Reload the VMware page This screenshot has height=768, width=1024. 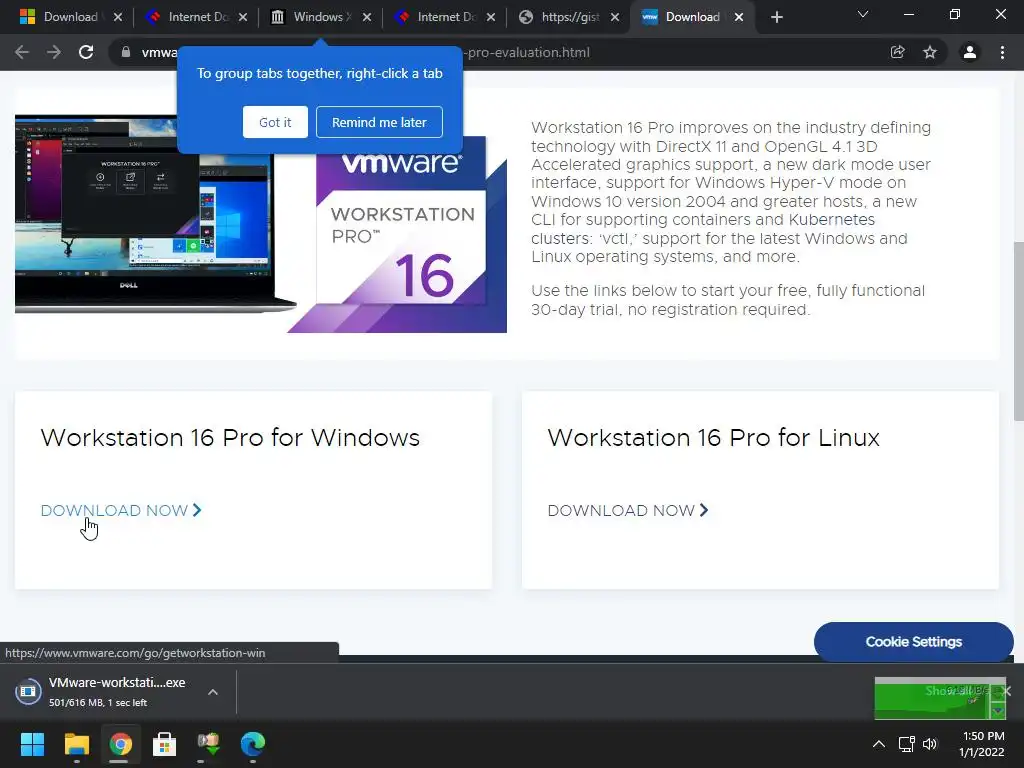[x=86, y=52]
